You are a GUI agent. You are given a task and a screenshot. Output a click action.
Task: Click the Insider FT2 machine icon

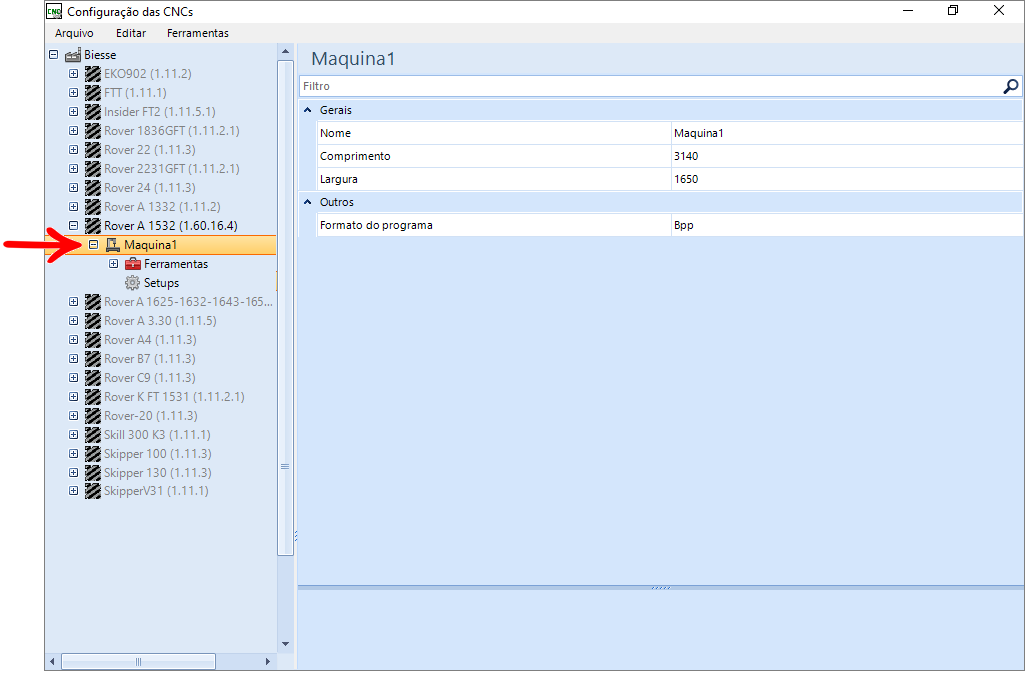pos(93,112)
